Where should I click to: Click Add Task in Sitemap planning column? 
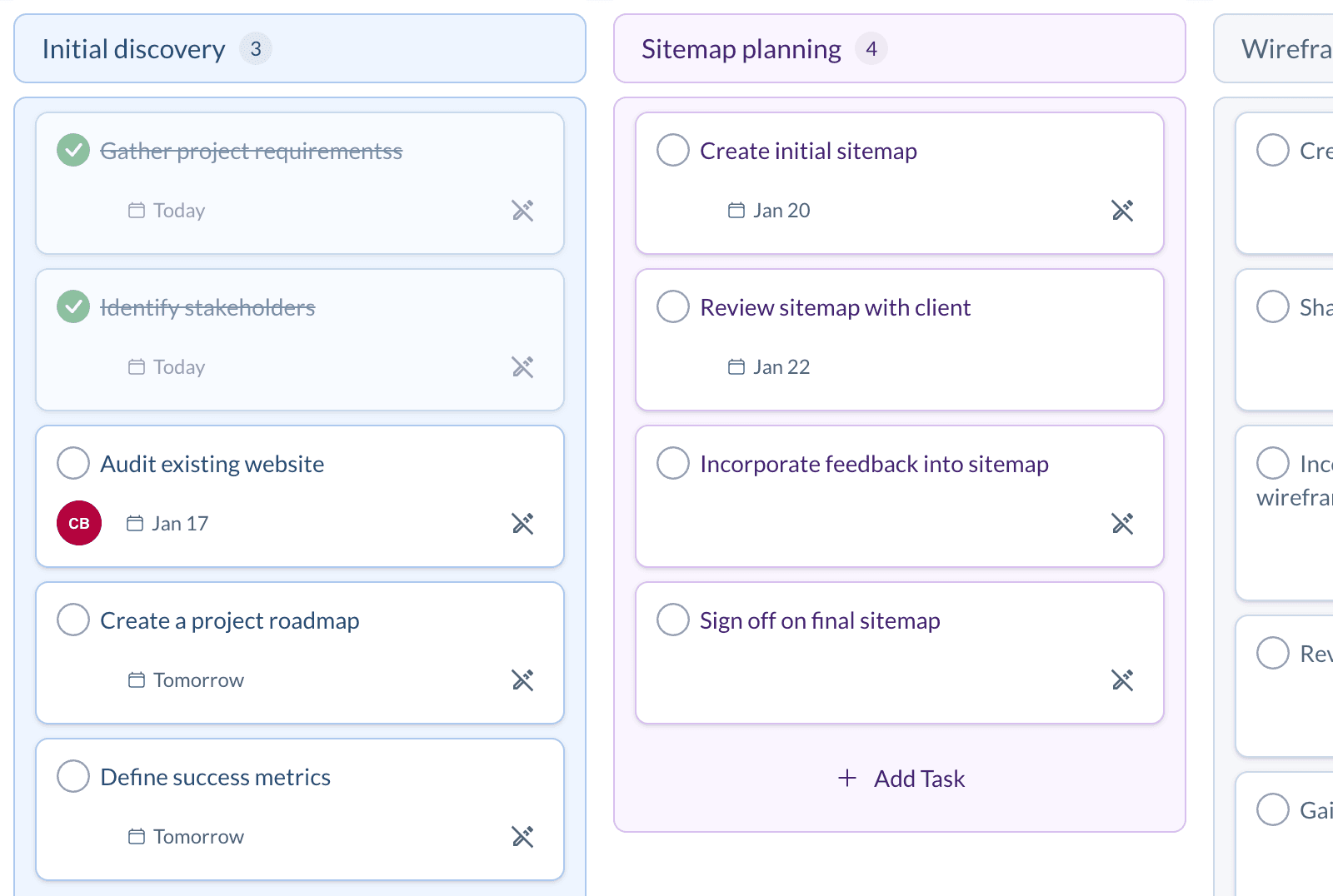tap(899, 778)
